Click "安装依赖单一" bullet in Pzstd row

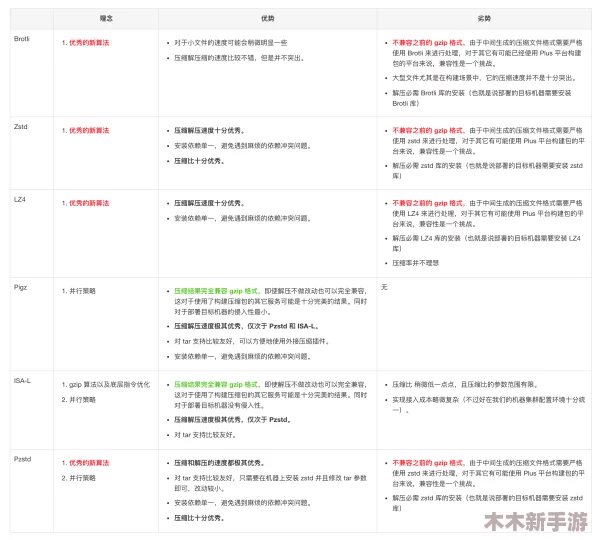click(x=242, y=503)
